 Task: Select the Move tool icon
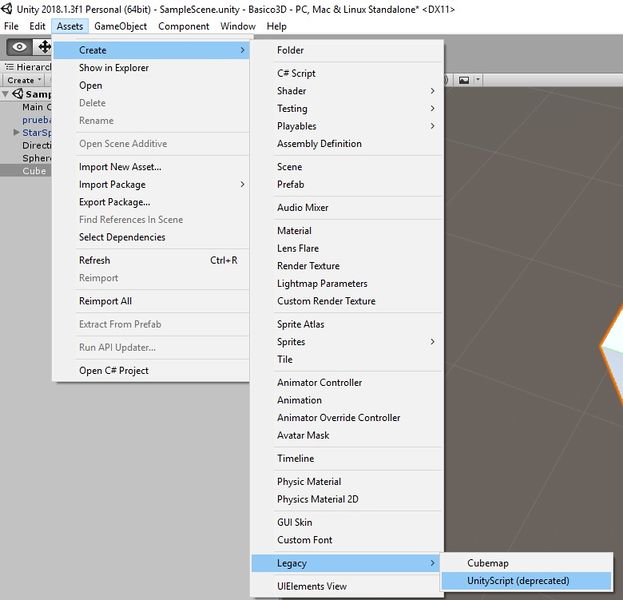coord(43,47)
